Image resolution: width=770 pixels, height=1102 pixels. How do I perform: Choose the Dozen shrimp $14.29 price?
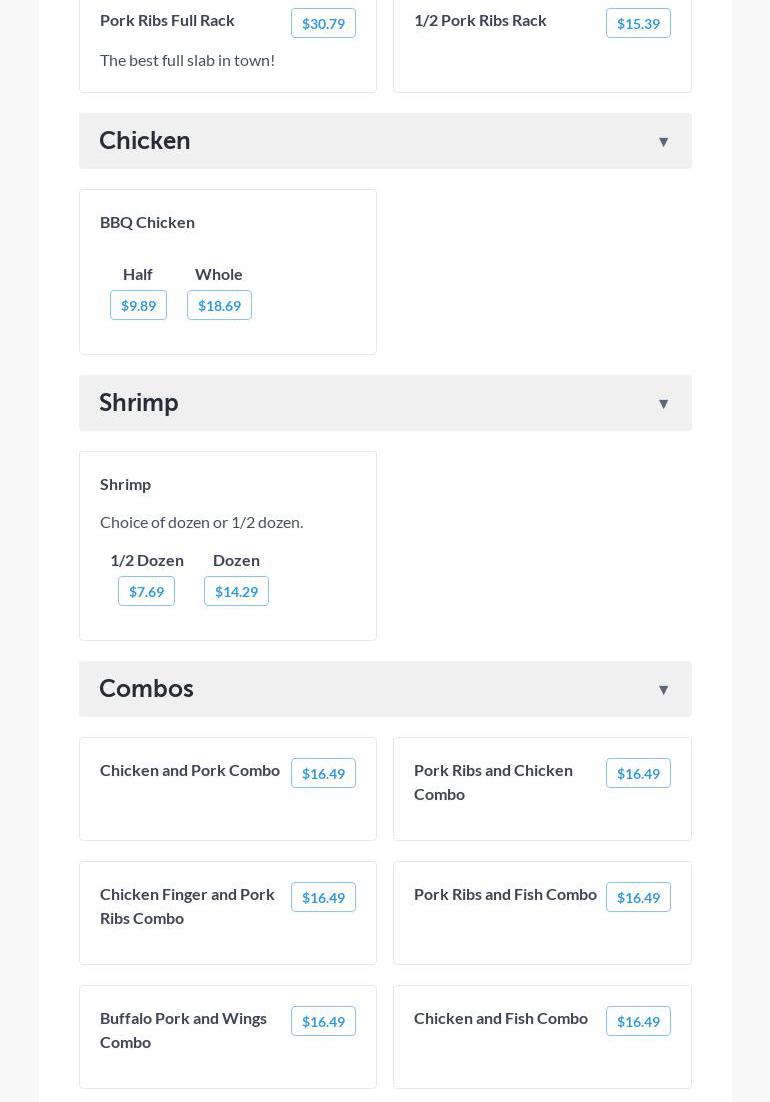click(x=236, y=591)
